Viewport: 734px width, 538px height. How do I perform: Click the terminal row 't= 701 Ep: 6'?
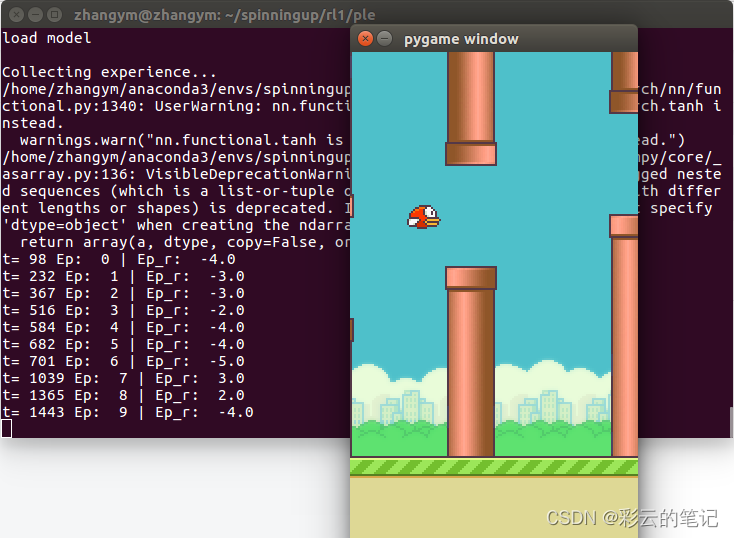point(124,361)
